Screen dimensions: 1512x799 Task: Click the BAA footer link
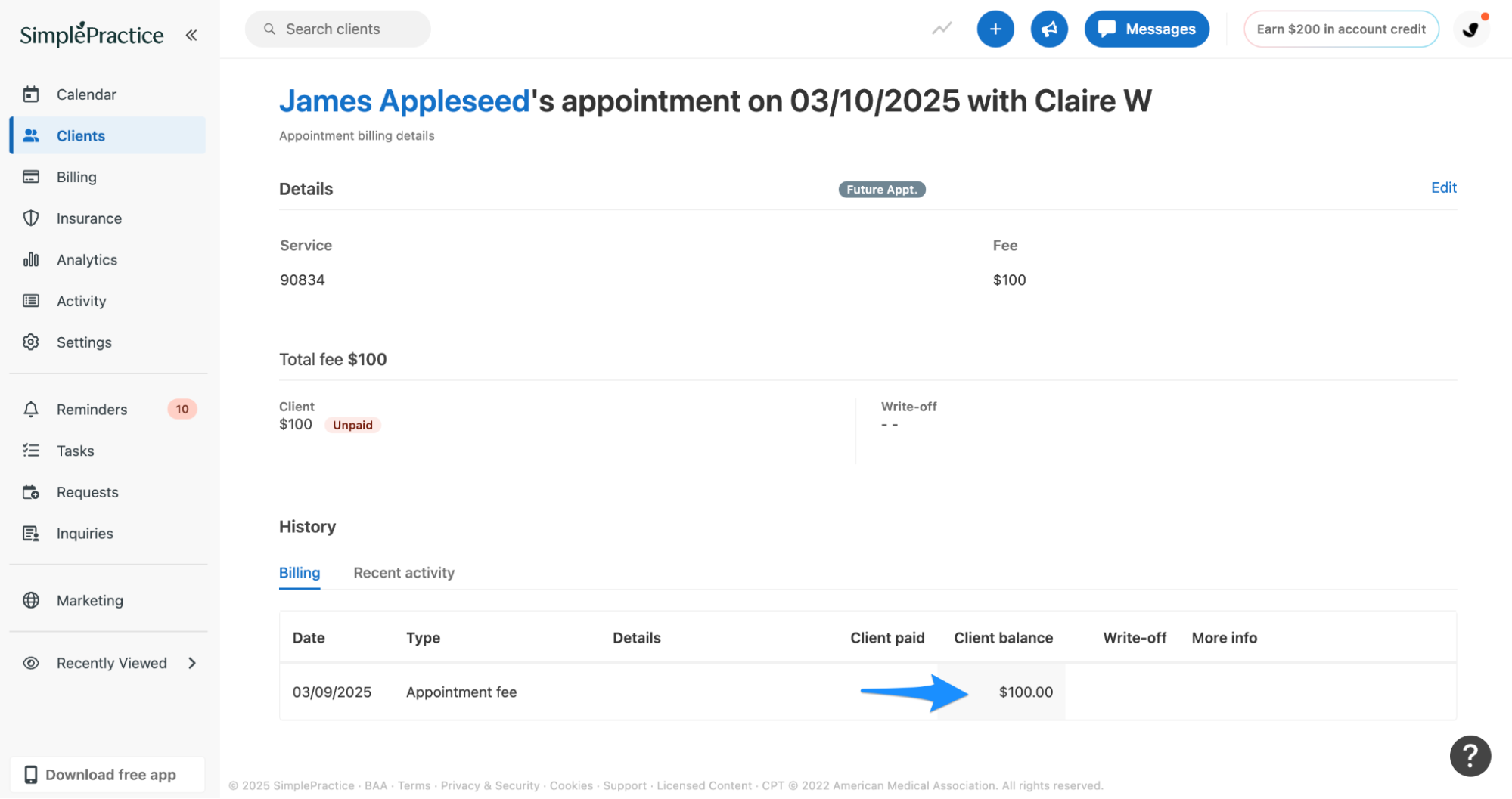coord(376,785)
